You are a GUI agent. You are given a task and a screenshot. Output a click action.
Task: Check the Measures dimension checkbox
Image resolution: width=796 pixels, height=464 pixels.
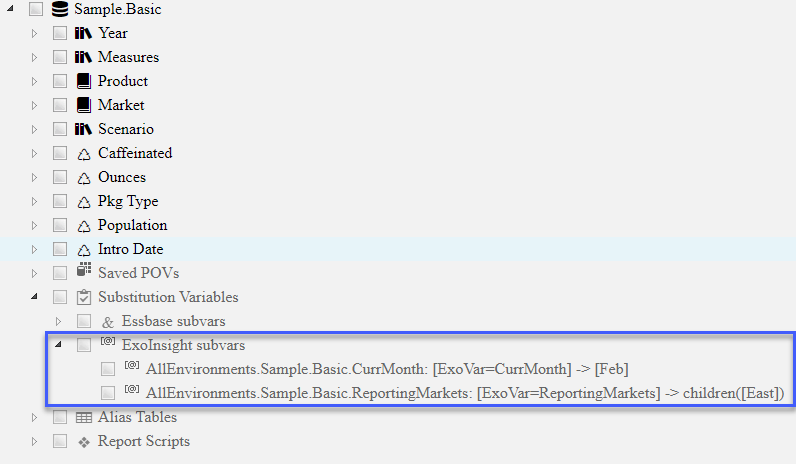click(60, 57)
